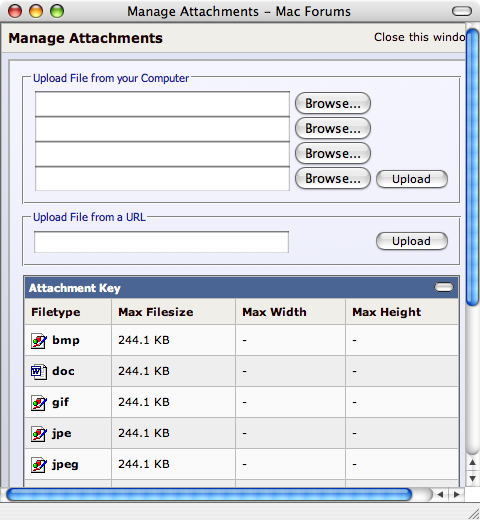Click the window resize grip corner
The height and width of the screenshot is (520, 480).
pyautogui.click(x=473, y=513)
